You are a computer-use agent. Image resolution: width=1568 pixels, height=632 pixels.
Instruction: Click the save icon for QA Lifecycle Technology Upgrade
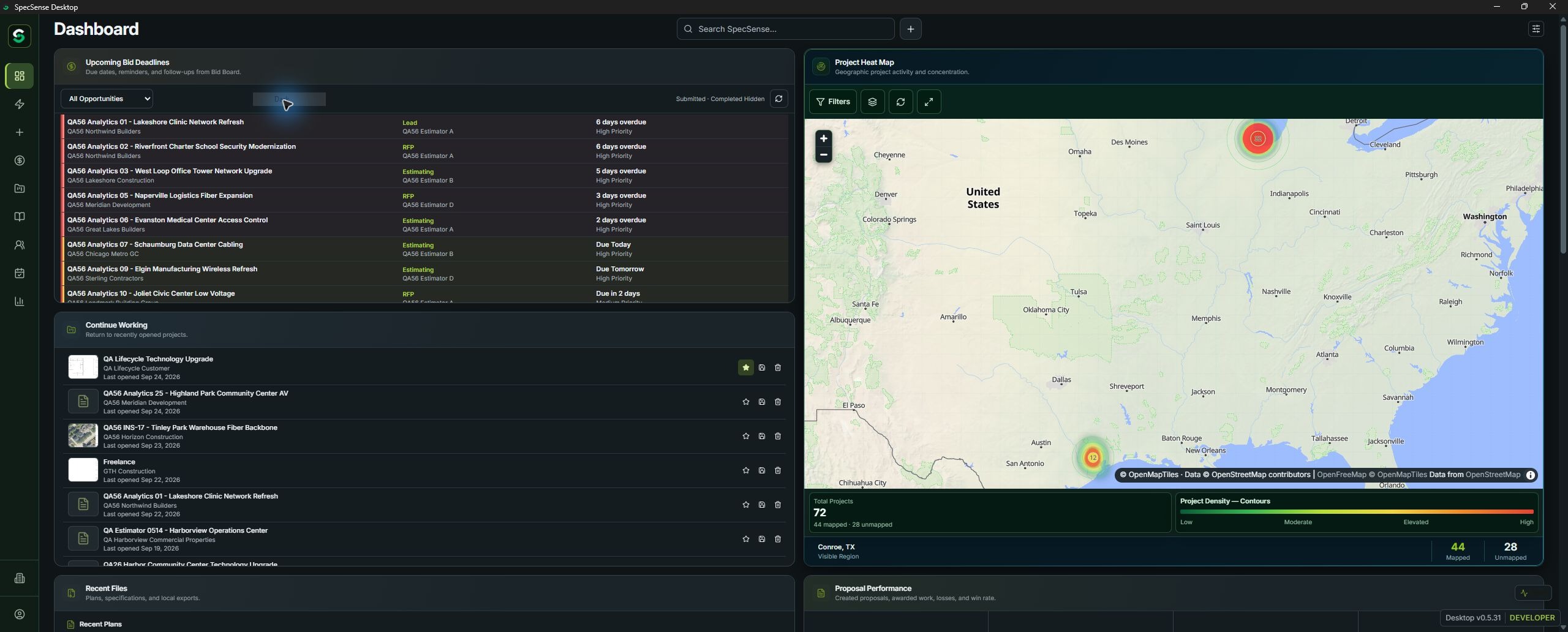pos(762,367)
